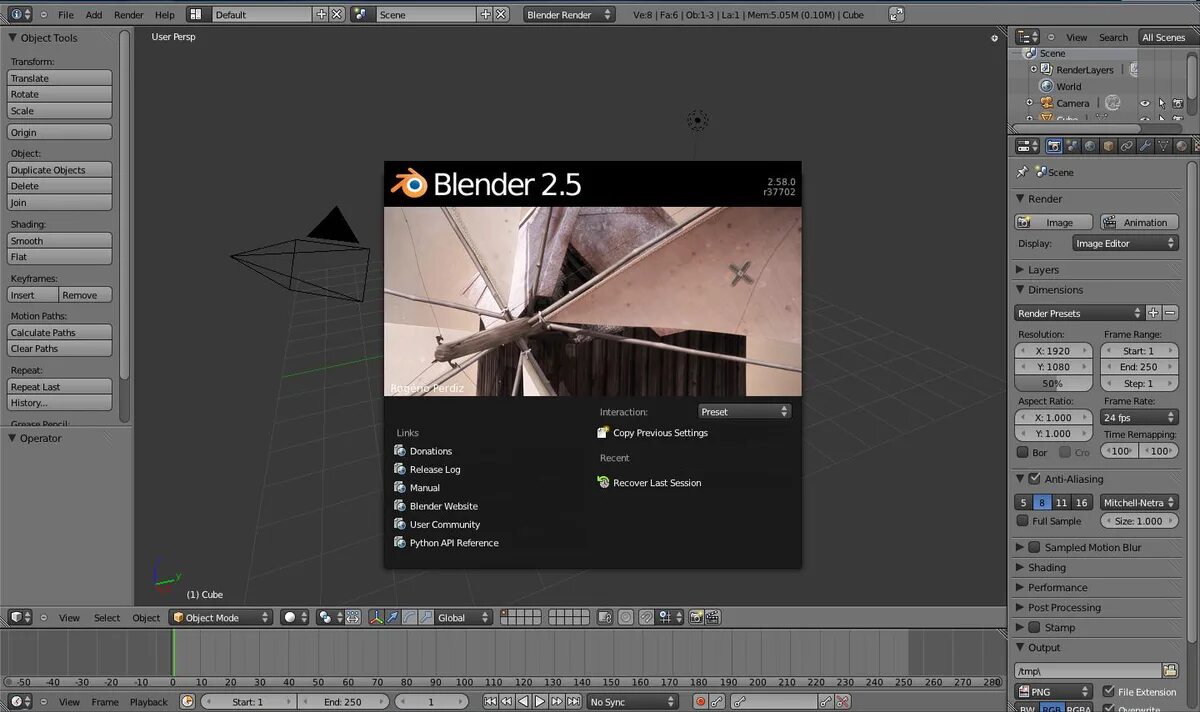Enable the Full Sample checkbox
1200x712 pixels.
pyautogui.click(x=1022, y=521)
